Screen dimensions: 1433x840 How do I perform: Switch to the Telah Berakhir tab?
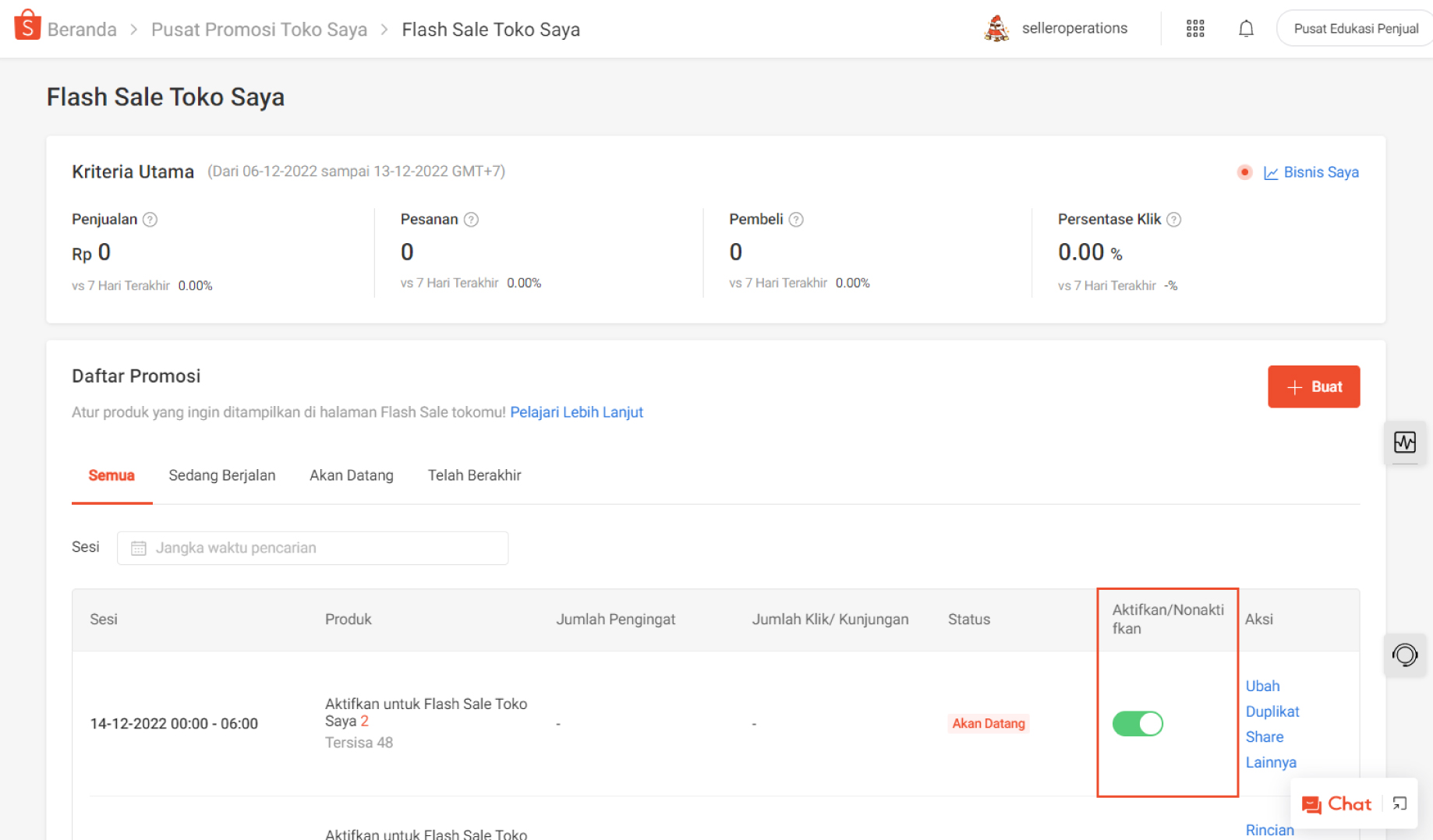[474, 475]
